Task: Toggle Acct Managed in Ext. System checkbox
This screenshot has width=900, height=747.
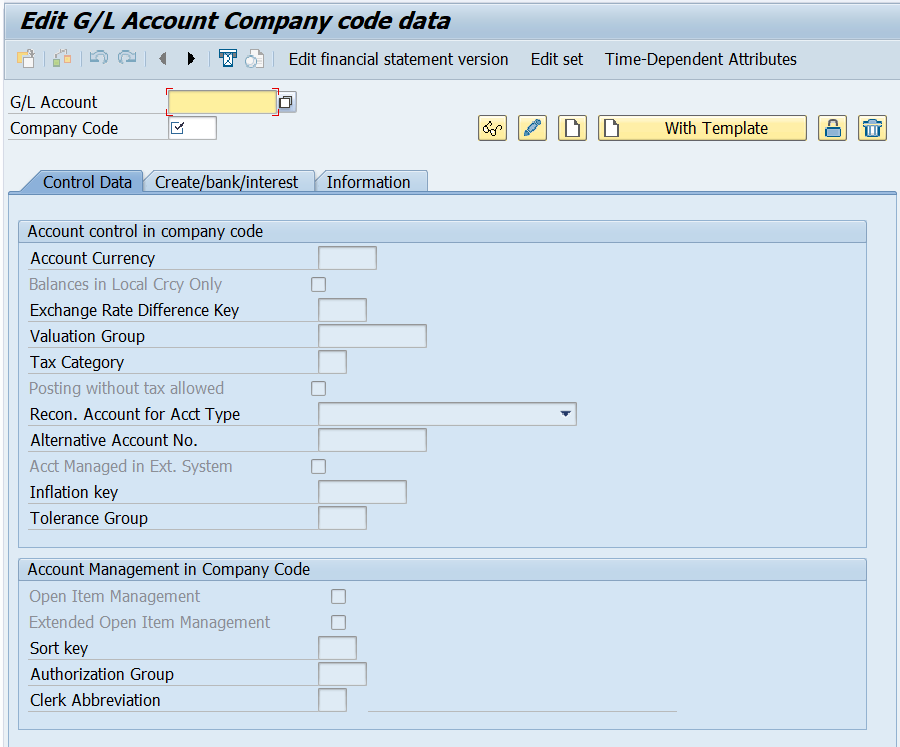Action: (319, 466)
